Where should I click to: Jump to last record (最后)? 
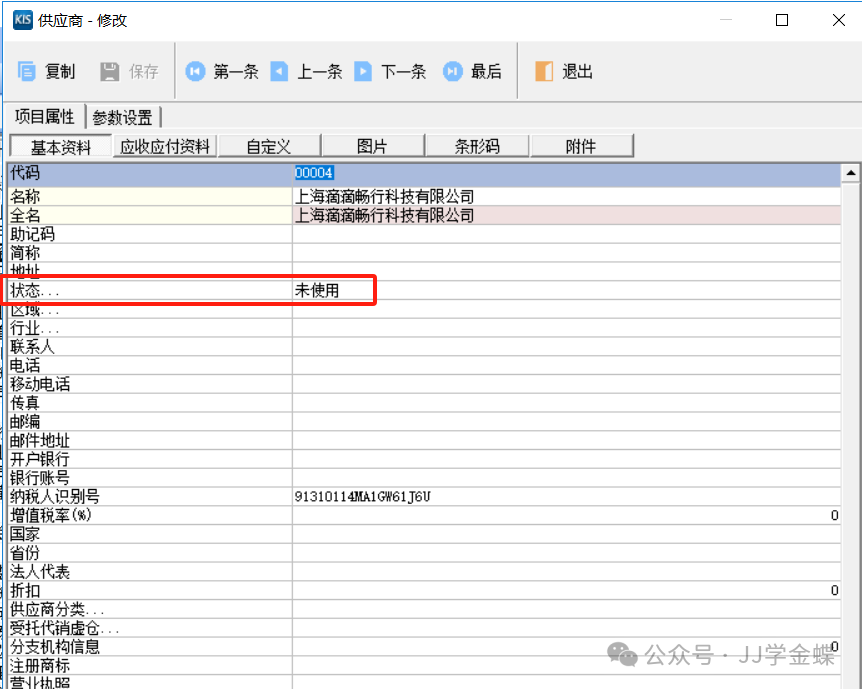pyautogui.click(x=453, y=71)
